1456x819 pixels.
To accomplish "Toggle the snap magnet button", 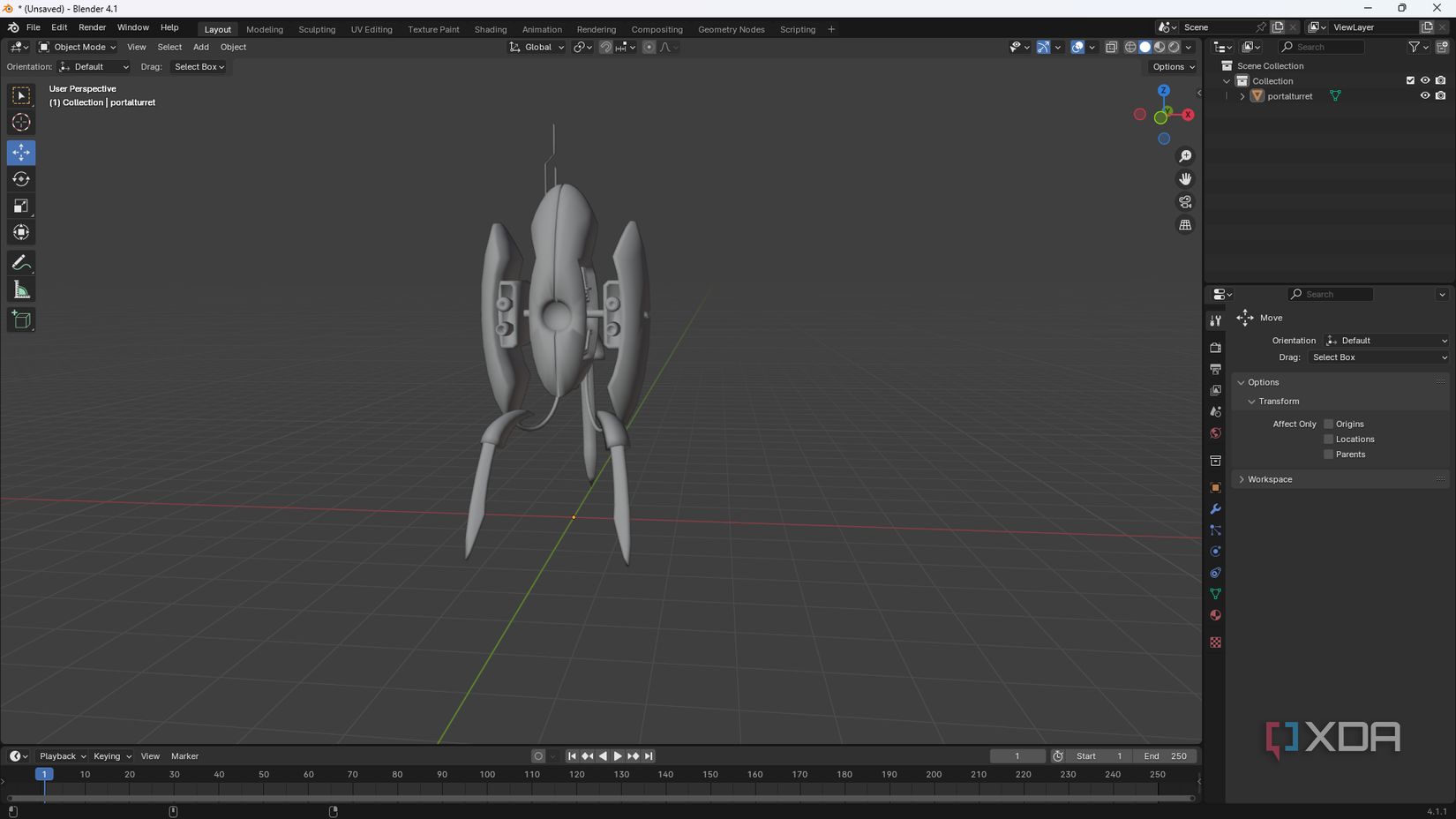I will (x=605, y=47).
